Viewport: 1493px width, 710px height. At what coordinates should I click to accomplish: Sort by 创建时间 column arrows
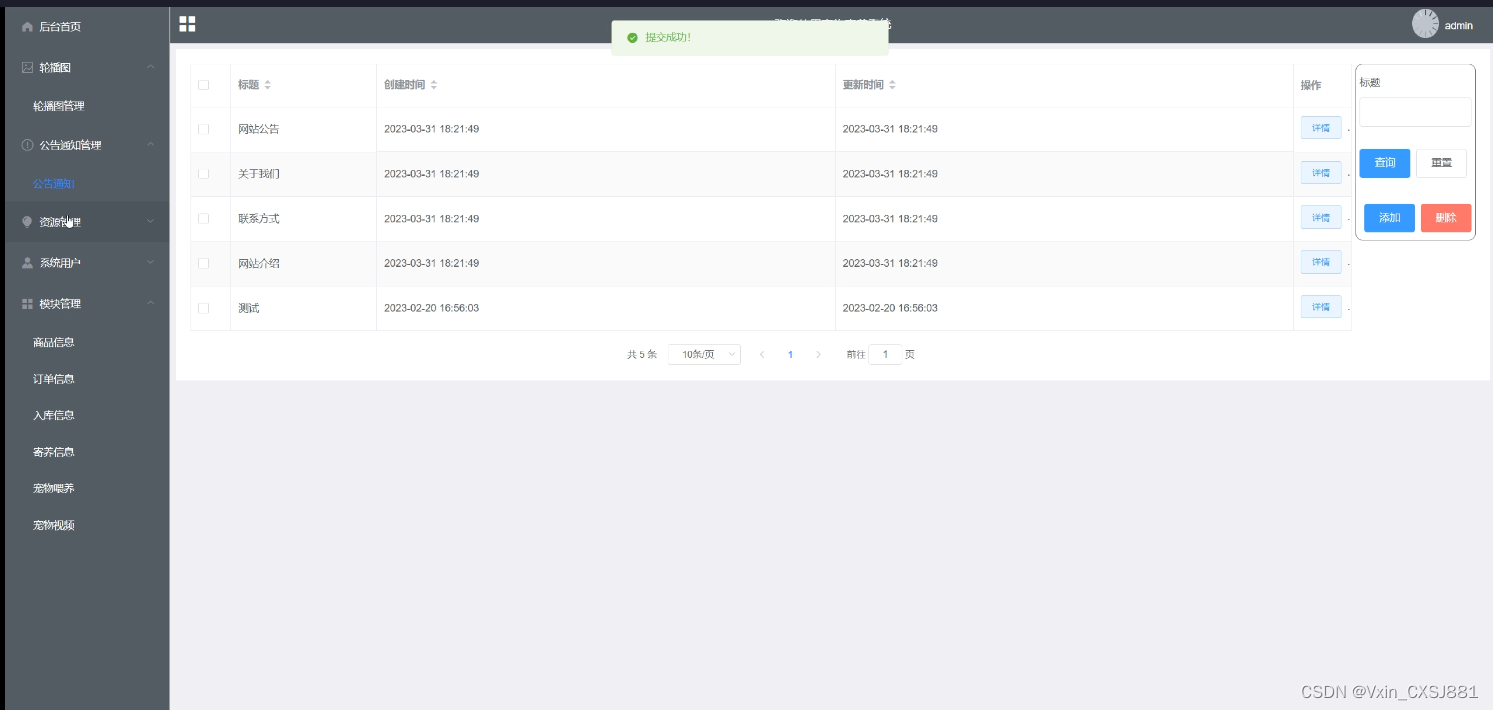coord(433,85)
